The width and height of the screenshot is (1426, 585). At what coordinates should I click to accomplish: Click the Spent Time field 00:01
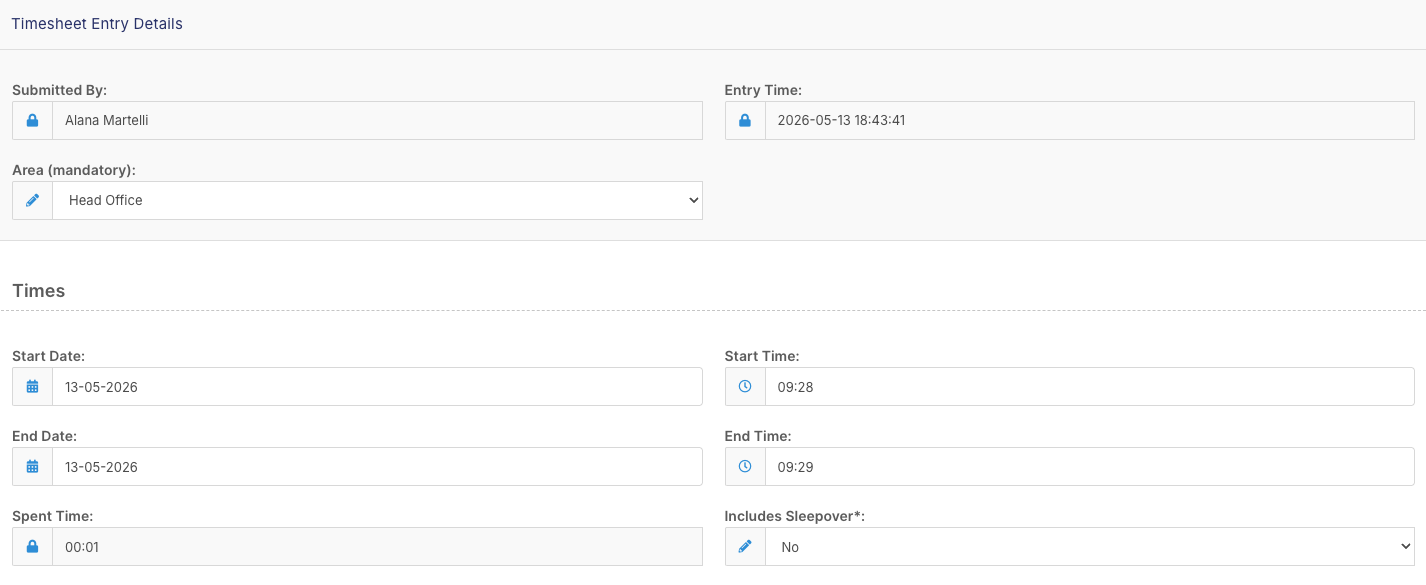pyautogui.click(x=377, y=547)
